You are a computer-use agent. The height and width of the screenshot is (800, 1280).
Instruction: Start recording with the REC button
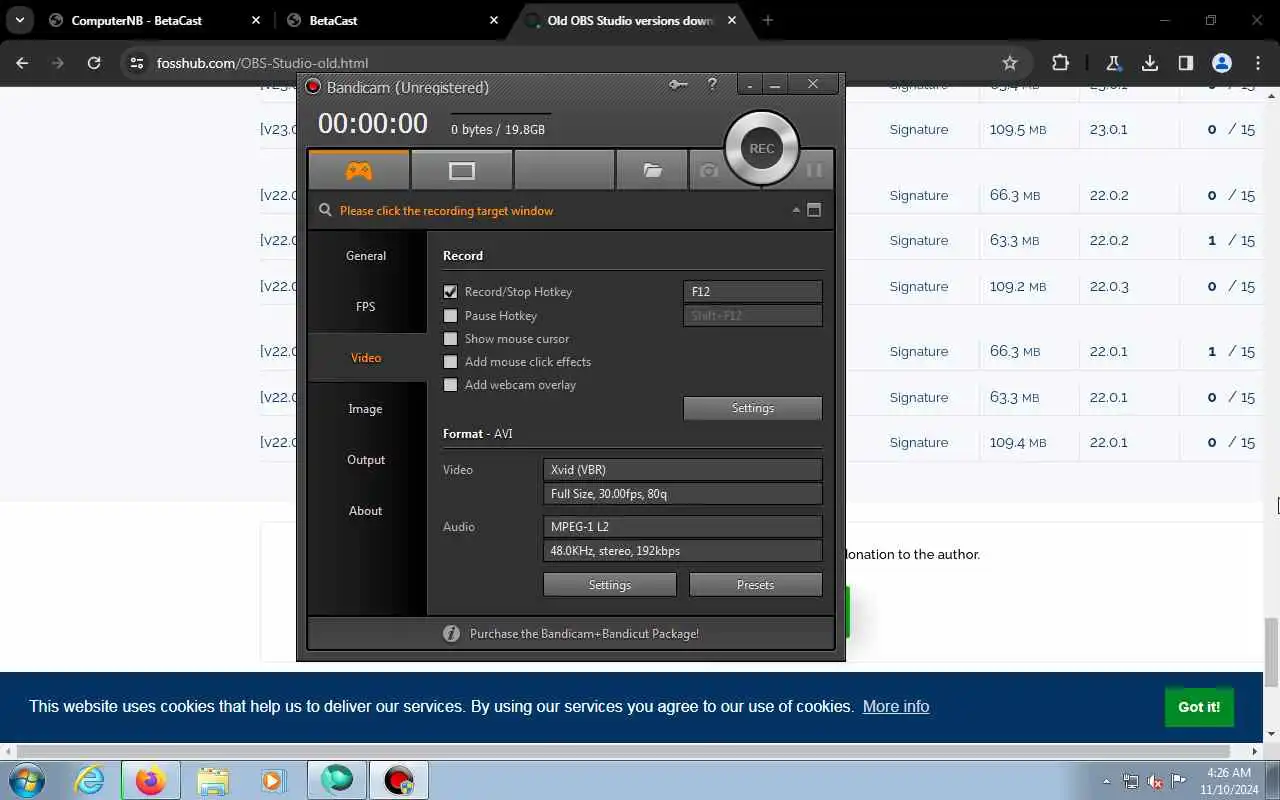click(x=762, y=148)
